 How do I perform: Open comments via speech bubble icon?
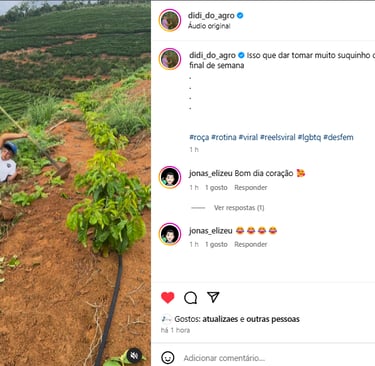pyautogui.click(x=190, y=298)
